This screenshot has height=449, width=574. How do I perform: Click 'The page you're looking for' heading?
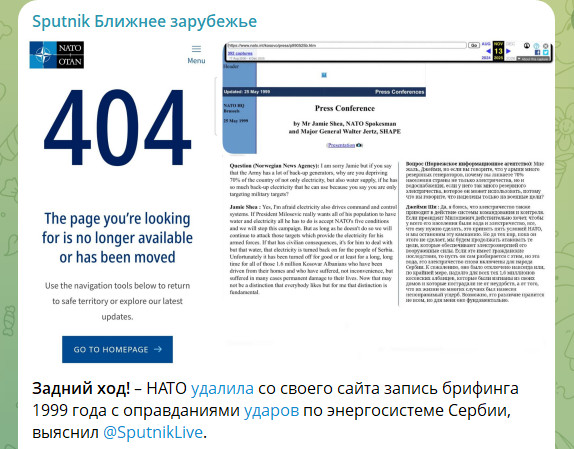click(117, 238)
